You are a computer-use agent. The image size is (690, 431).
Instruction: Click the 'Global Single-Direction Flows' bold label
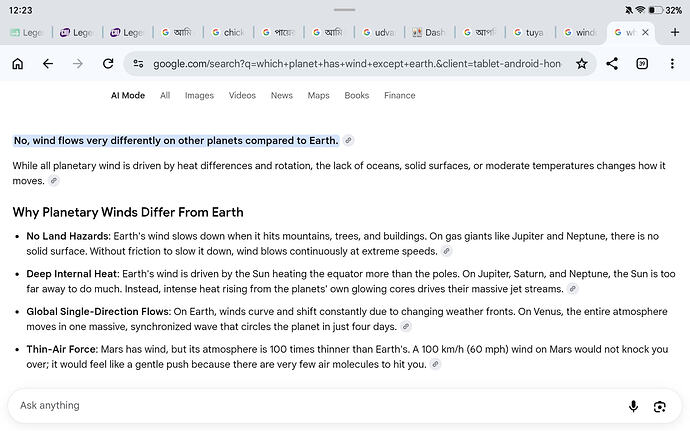tap(99, 311)
